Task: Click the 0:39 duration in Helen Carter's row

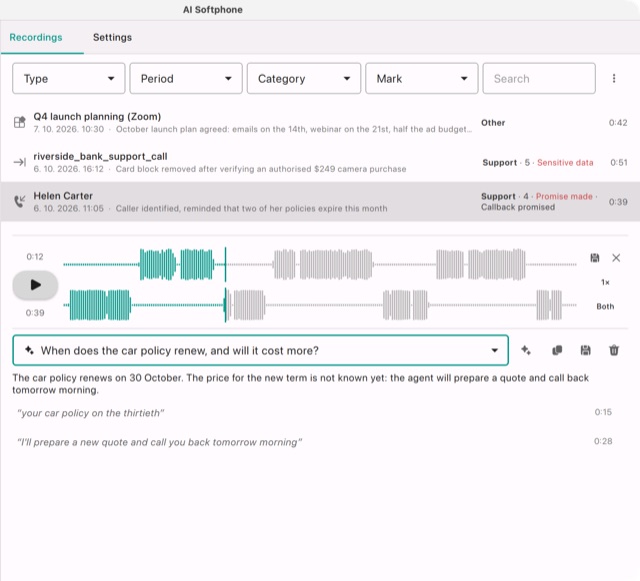Action: pos(618,202)
